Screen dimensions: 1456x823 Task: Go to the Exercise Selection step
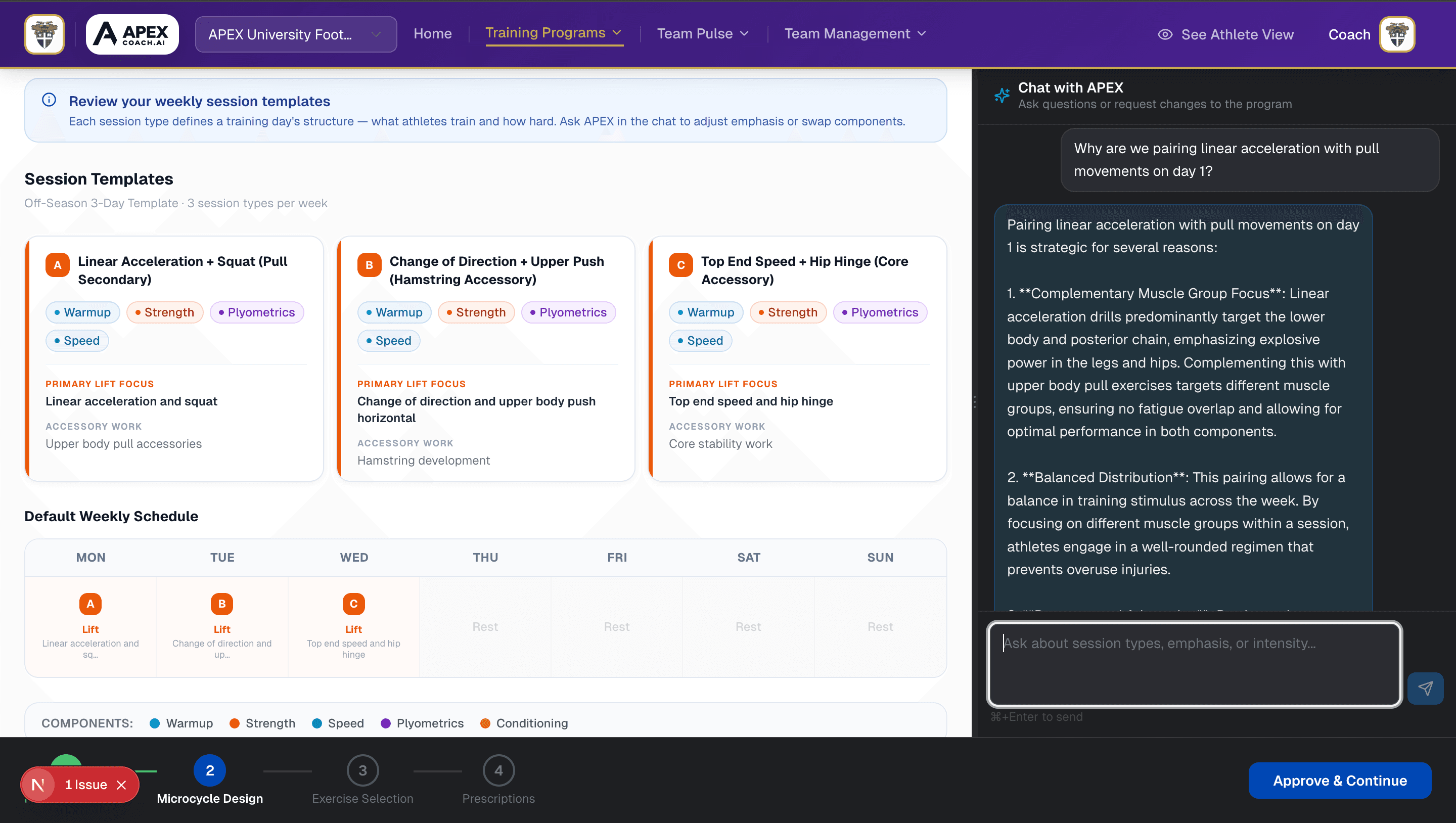click(x=362, y=770)
